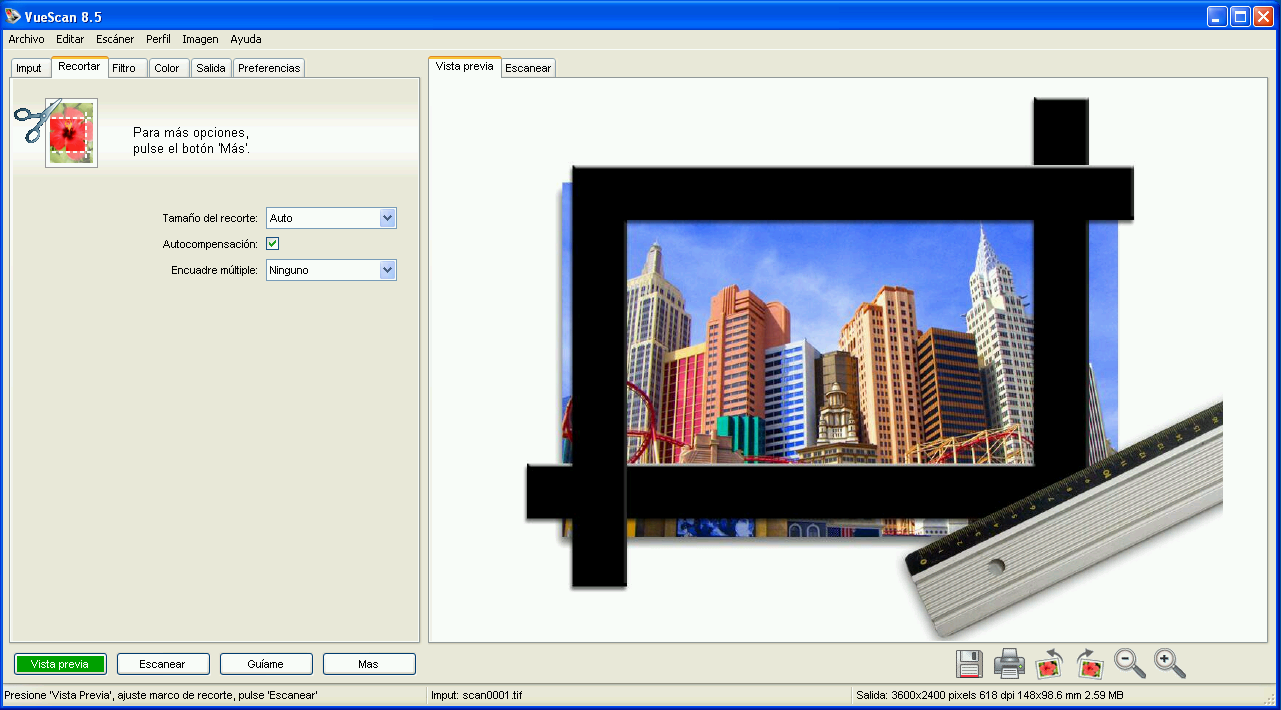Click the city skyline preview image
This screenshot has height=710, width=1281.
point(830,342)
